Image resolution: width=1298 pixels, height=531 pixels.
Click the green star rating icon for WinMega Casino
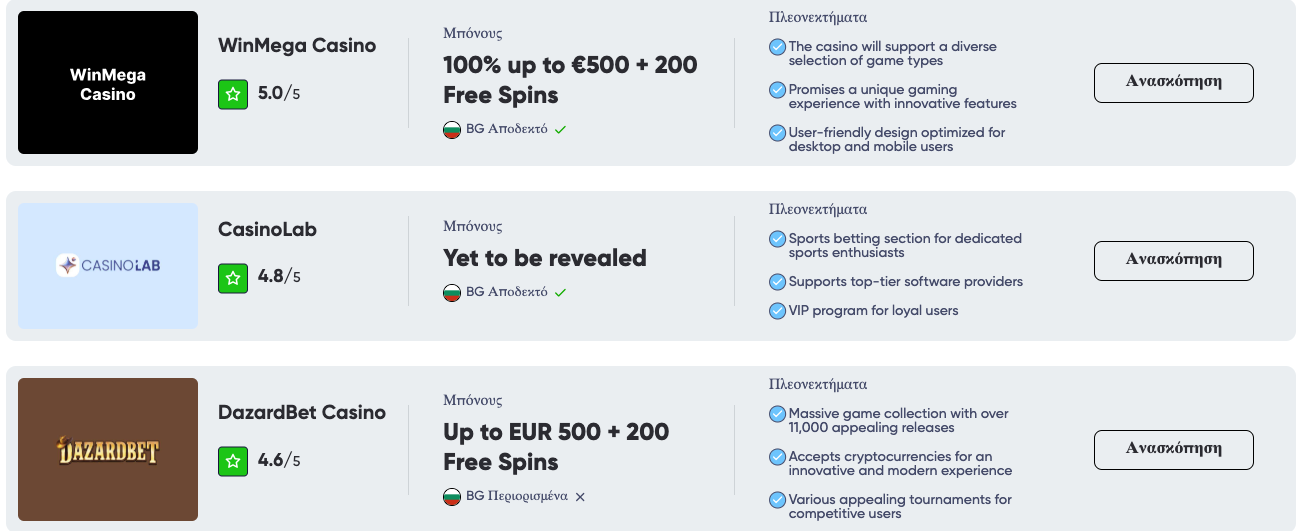[x=233, y=94]
